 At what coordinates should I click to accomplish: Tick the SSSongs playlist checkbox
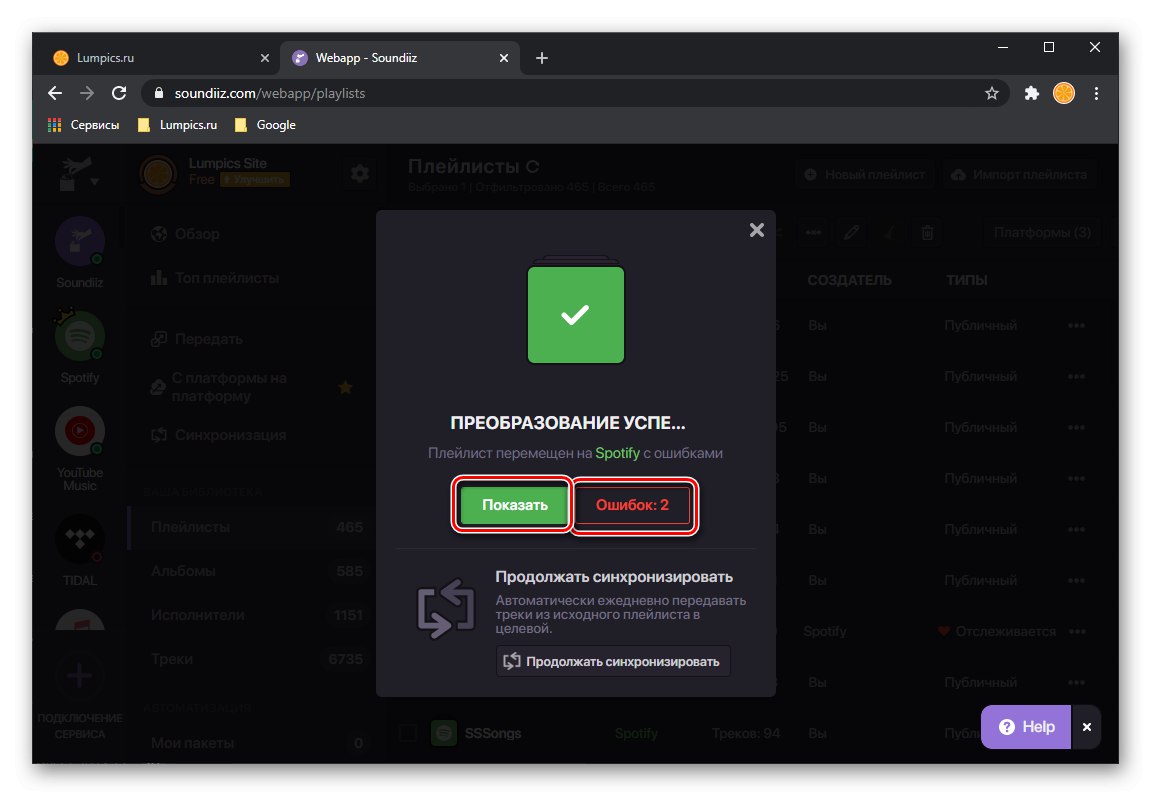coord(408,733)
